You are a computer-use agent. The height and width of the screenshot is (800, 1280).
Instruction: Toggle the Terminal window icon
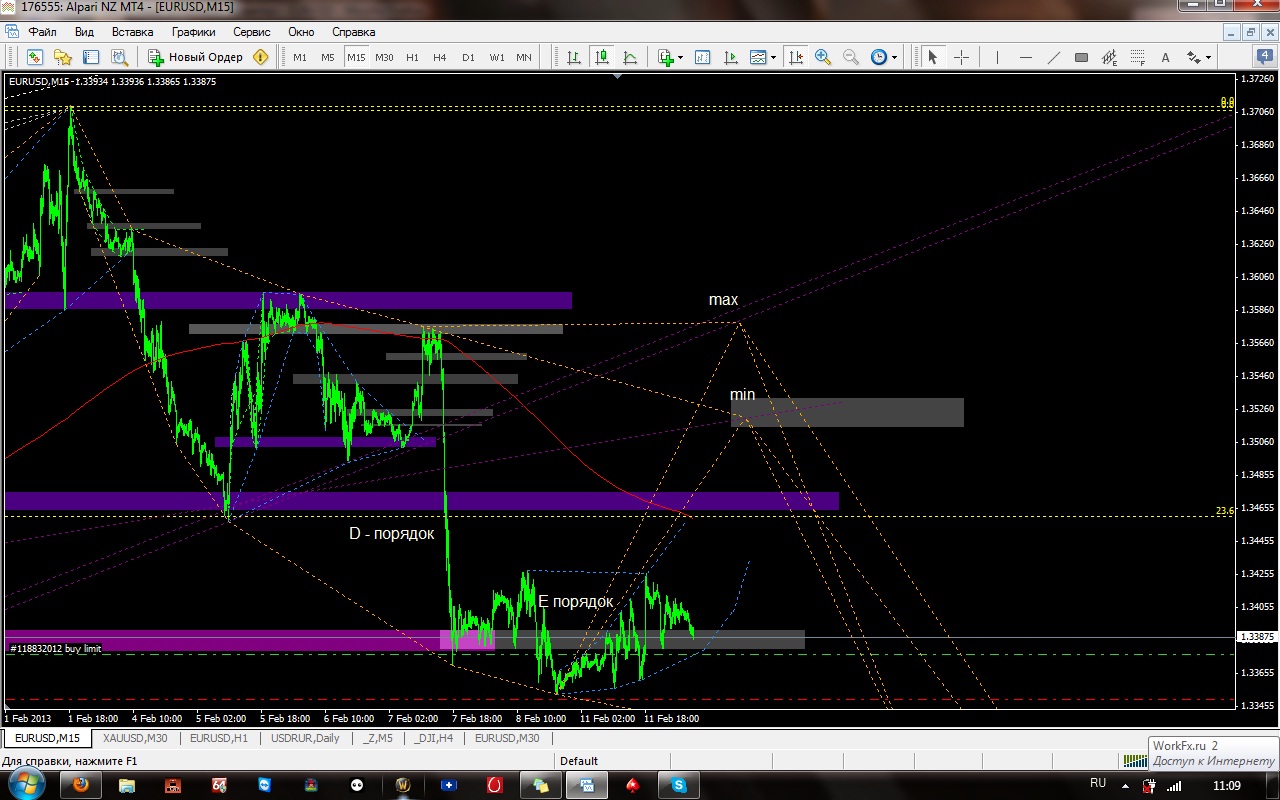coord(91,57)
